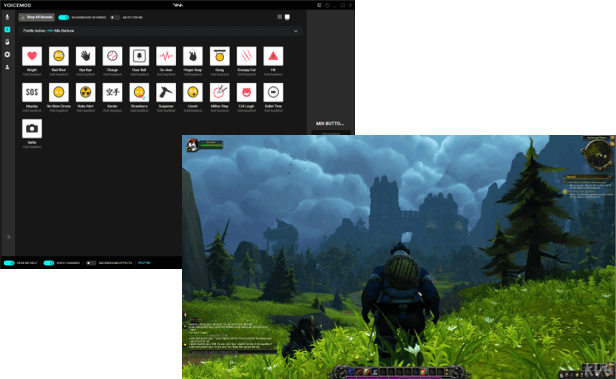This screenshot has width=616, height=379.
Task: Open the third Voicemod sidebar section
Action: (7, 42)
